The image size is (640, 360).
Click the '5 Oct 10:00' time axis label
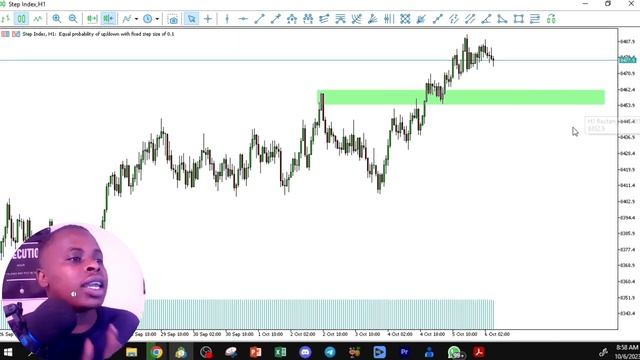coord(464,334)
